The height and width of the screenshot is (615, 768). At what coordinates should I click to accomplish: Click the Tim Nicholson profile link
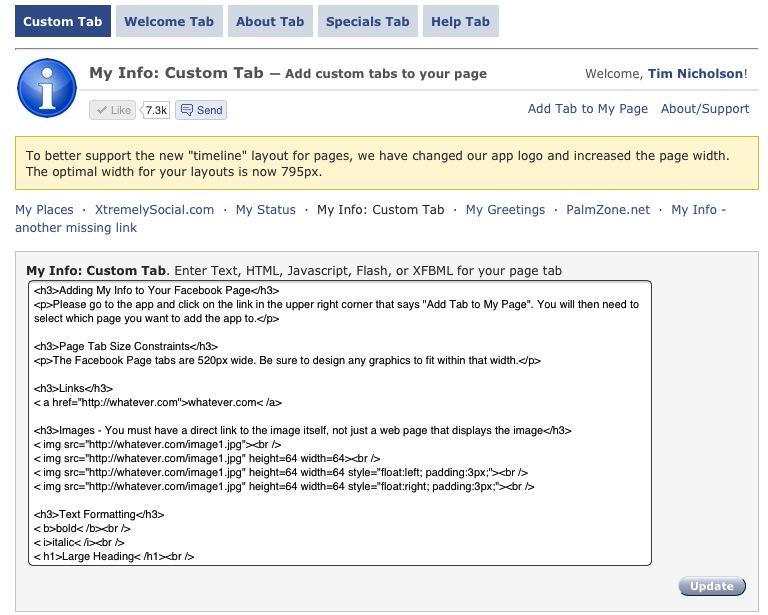pos(696,73)
